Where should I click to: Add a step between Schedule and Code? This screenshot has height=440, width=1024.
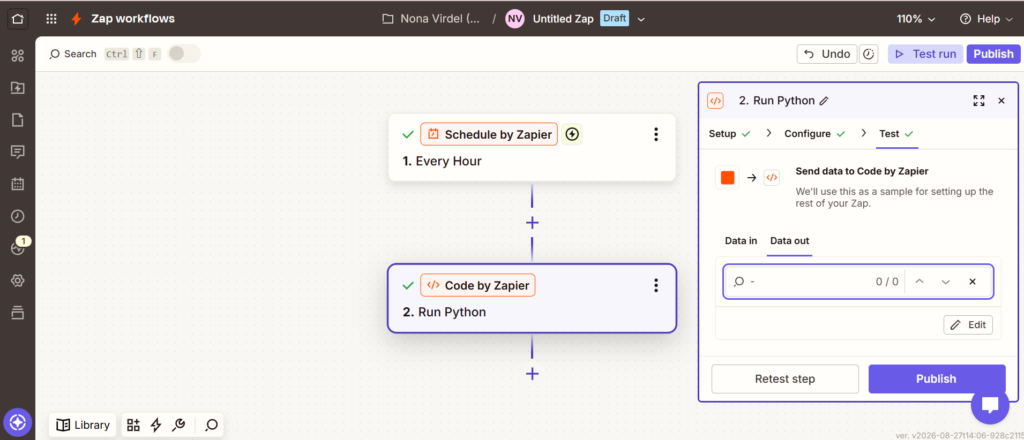(532, 223)
